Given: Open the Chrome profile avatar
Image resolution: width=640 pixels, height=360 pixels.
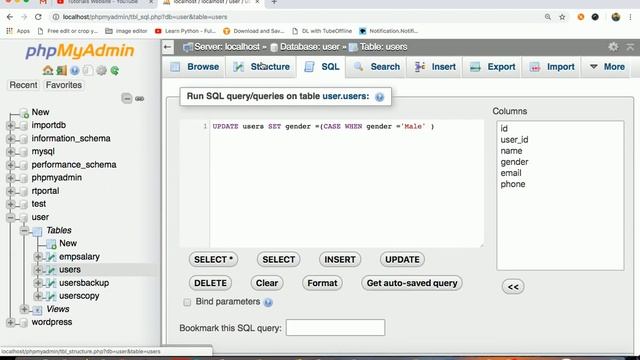Looking at the screenshot, I should tap(616, 17).
